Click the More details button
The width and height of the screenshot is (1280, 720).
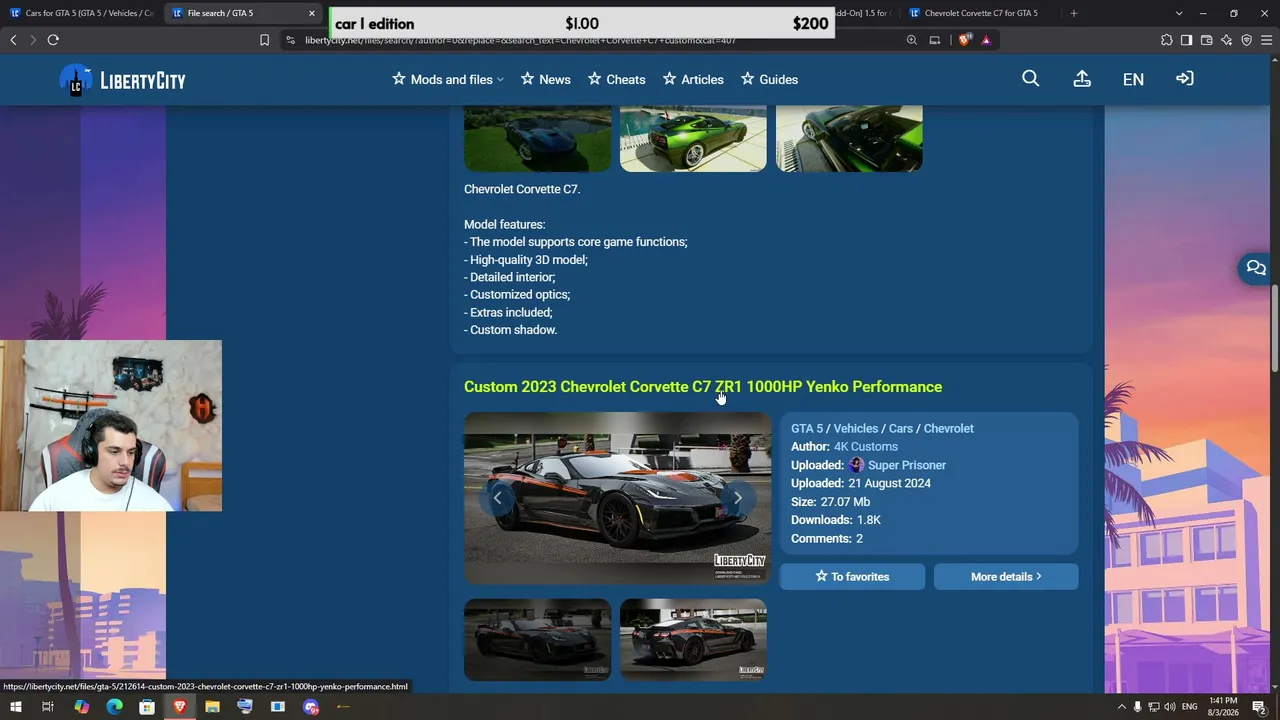coord(1006,577)
